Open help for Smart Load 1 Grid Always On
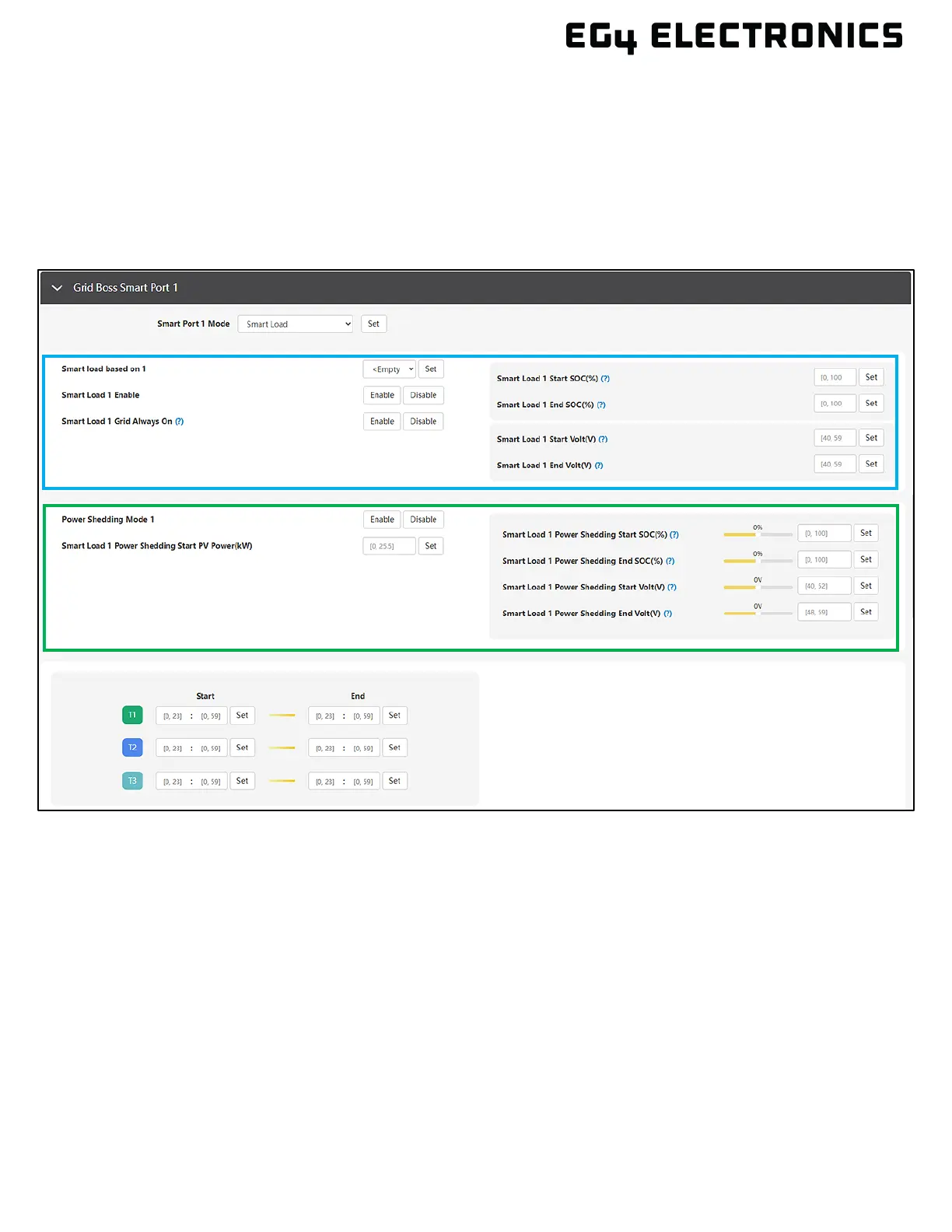The height and width of the screenshot is (1232, 952). click(x=180, y=422)
